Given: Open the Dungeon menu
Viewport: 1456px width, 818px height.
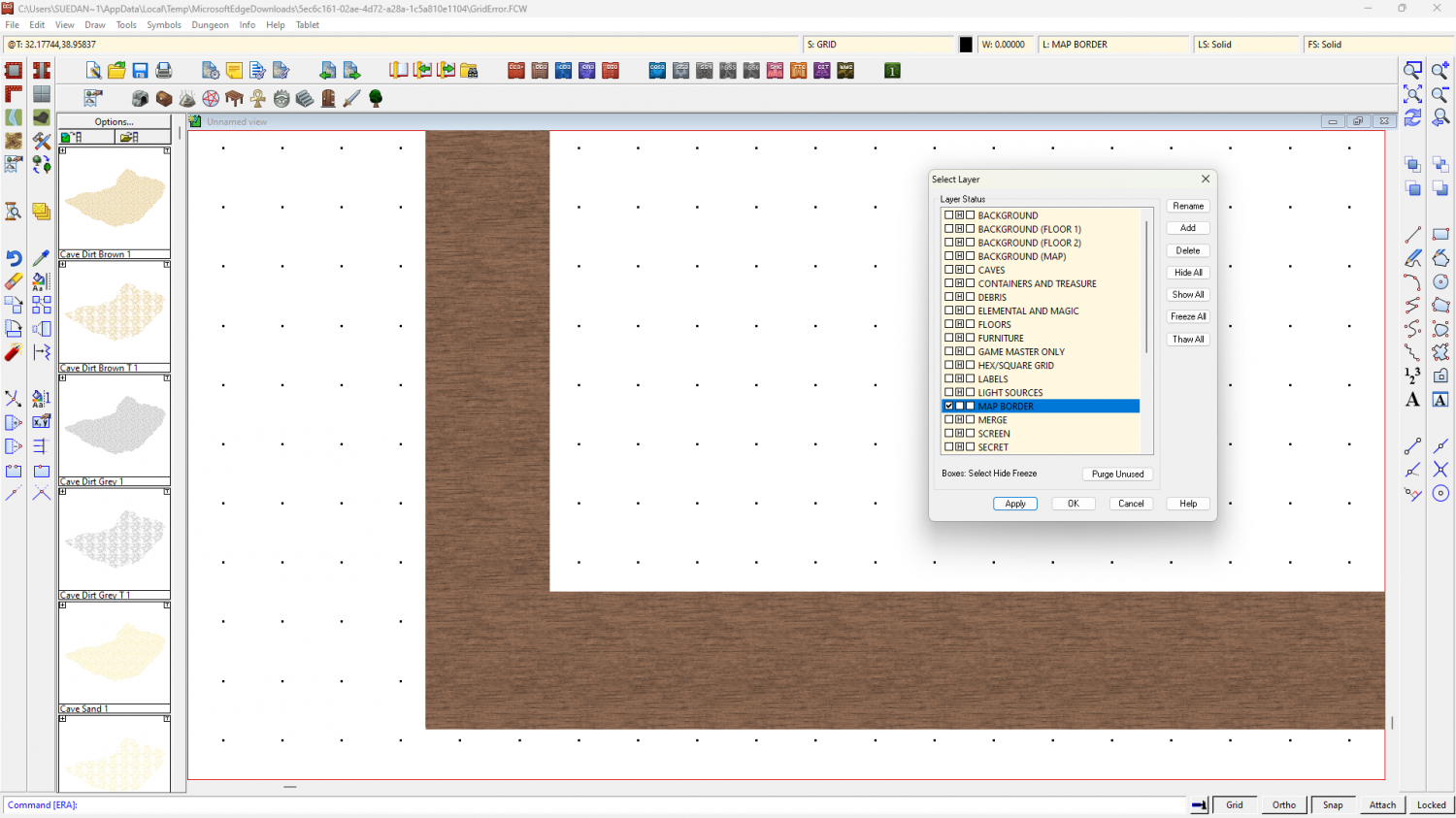Looking at the screenshot, I should coord(210,25).
